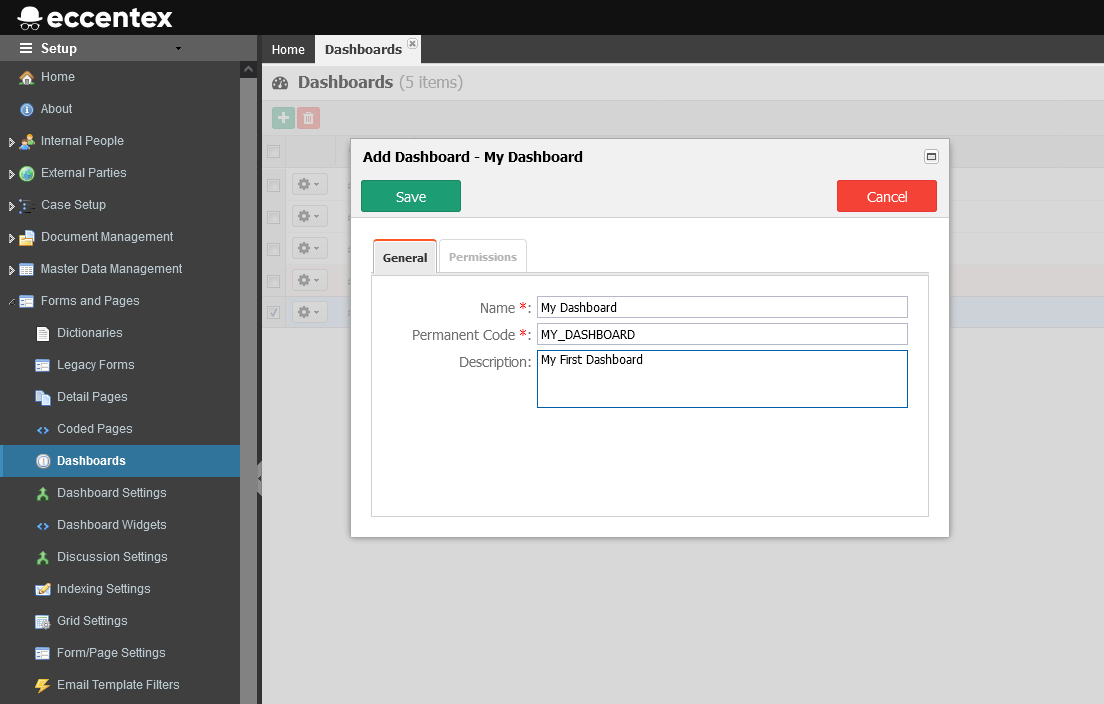The height and width of the screenshot is (704, 1104).
Task: Click the Name input field
Action: tap(722, 307)
